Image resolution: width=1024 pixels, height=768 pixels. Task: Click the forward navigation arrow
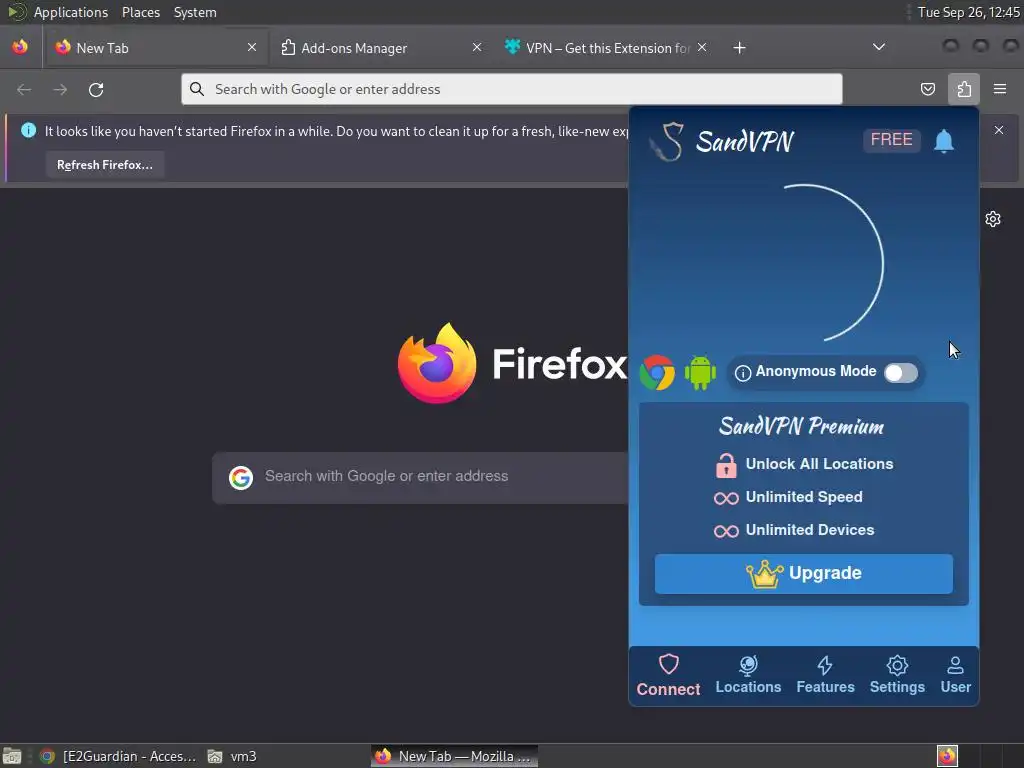point(60,89)
